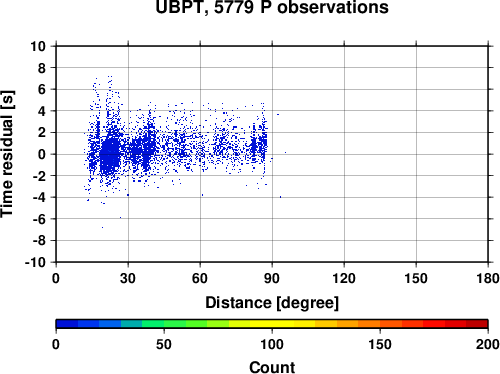500x374 pixels.
Task: Click the dark red end of colorbar
Action: pyautogui.click(x=477, y=324)
